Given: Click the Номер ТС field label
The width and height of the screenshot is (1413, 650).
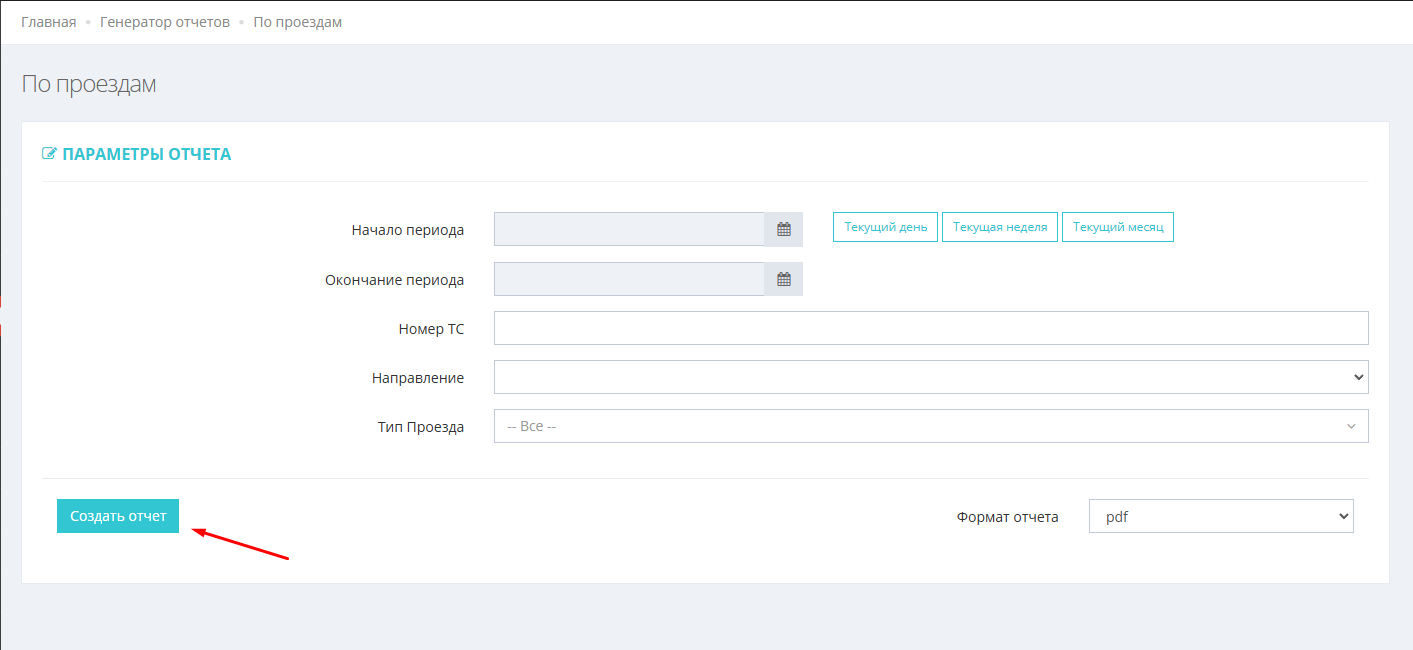Looking at the screenshot, I should 431,329.
